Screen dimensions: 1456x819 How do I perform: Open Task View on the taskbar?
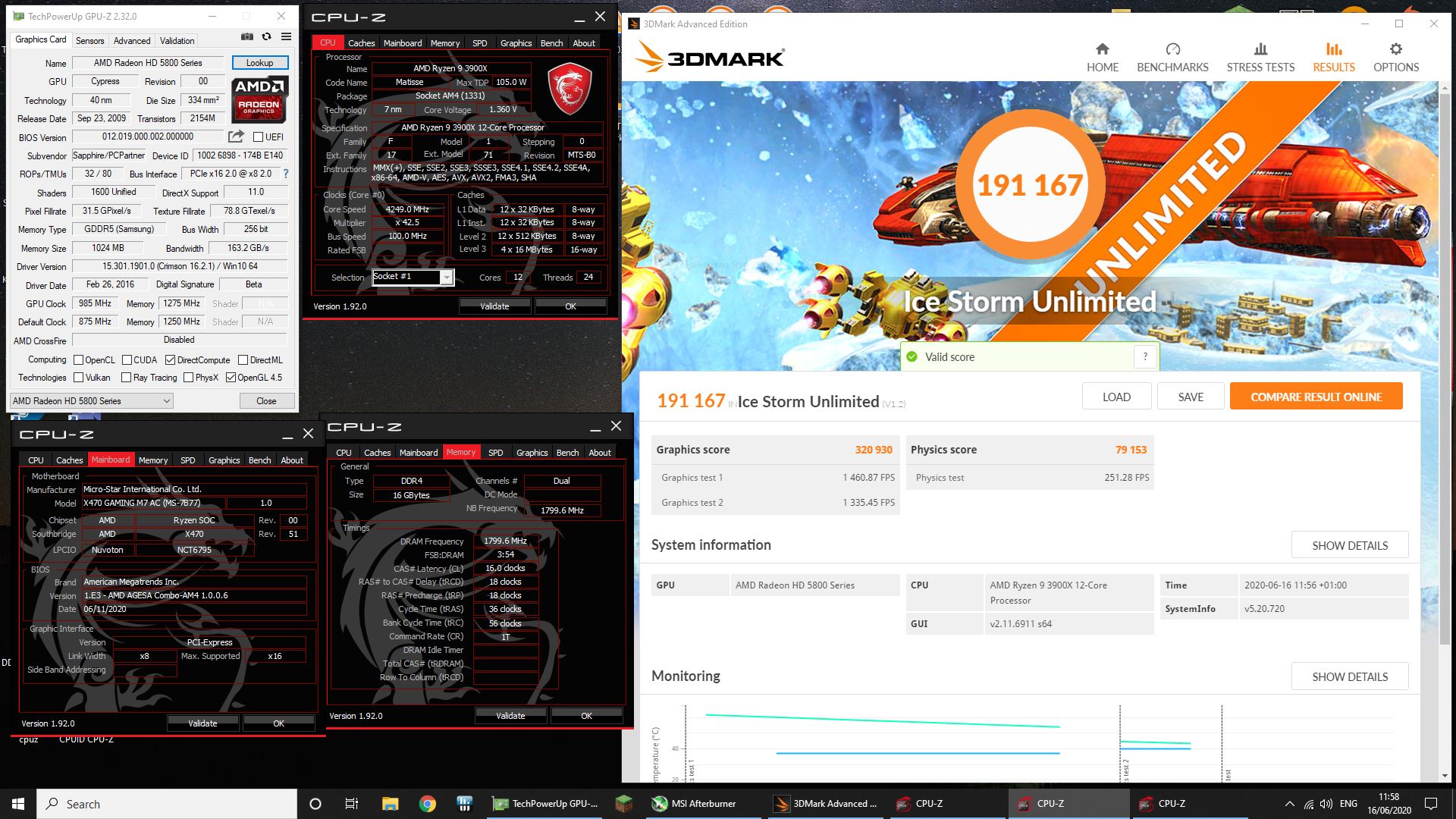(352, 804)
